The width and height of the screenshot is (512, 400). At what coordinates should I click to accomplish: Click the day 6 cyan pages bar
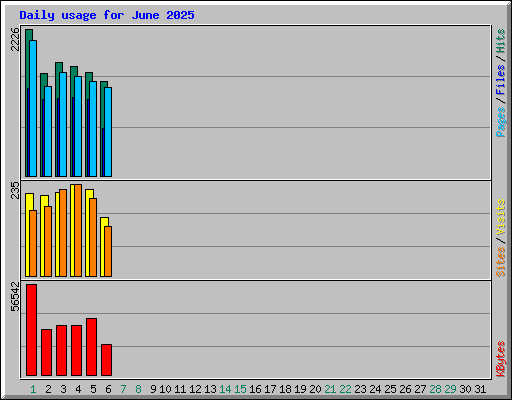tap(108, 132)
